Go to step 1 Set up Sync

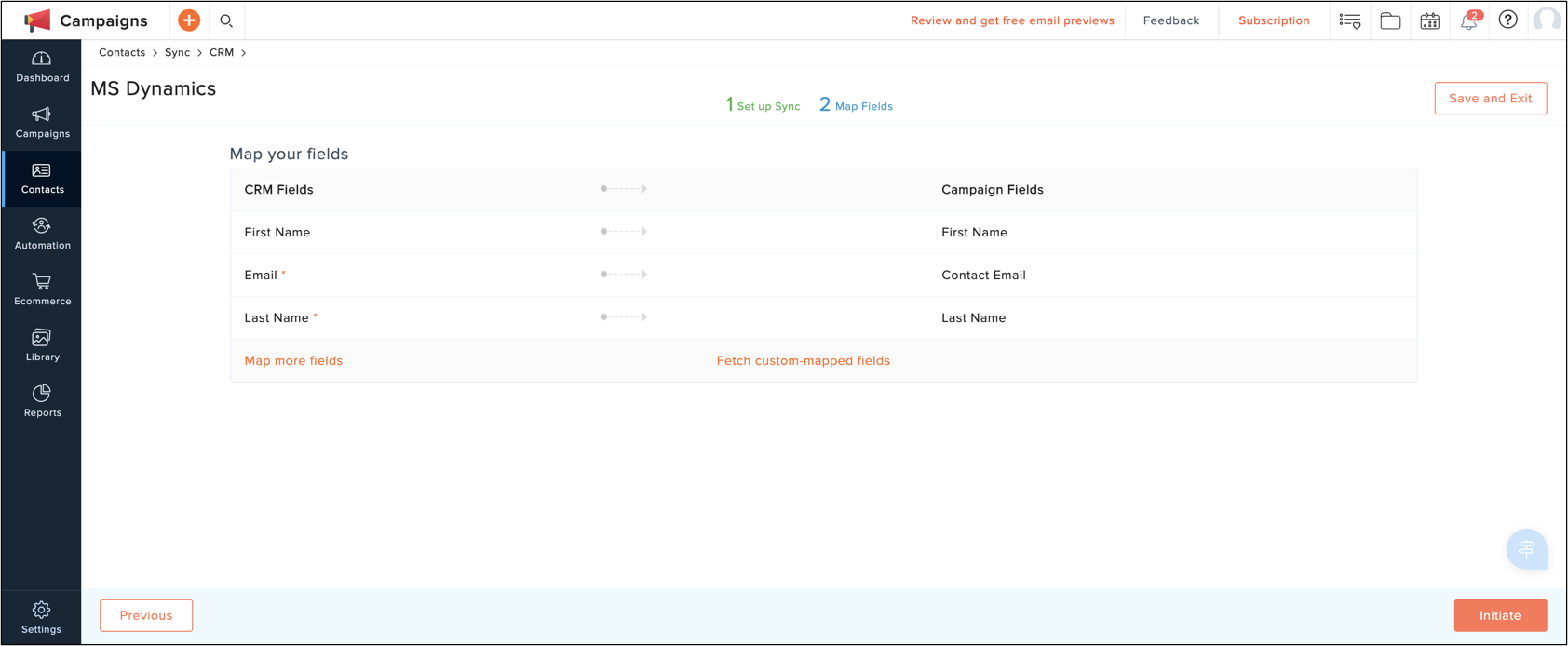pos(763,105)
